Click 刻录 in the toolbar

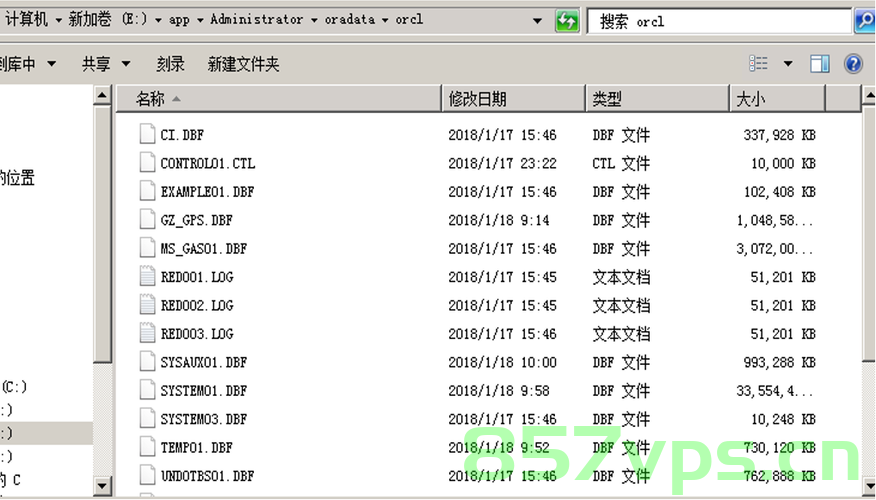coord(170,64)
